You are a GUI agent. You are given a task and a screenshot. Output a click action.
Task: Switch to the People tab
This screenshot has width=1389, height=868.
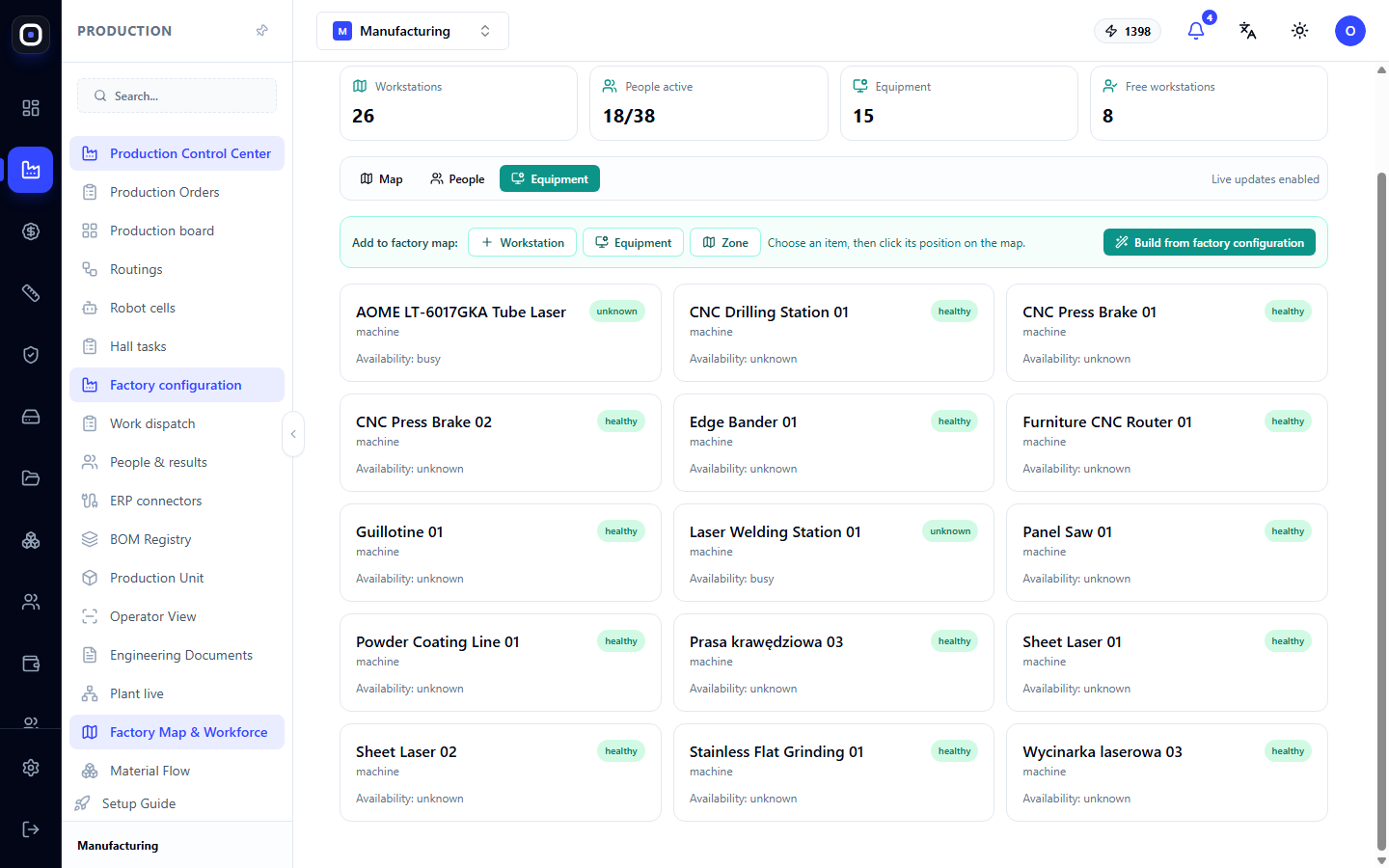click(457, 179)
